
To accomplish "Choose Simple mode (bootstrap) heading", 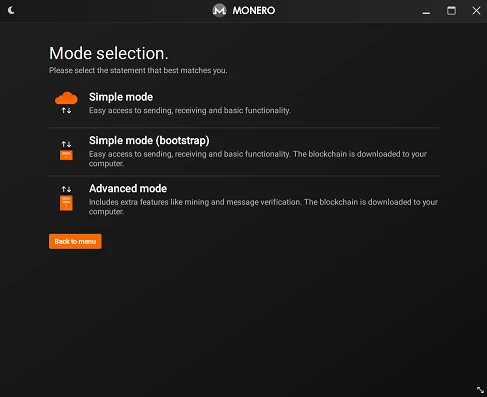I will coord(149,140).
